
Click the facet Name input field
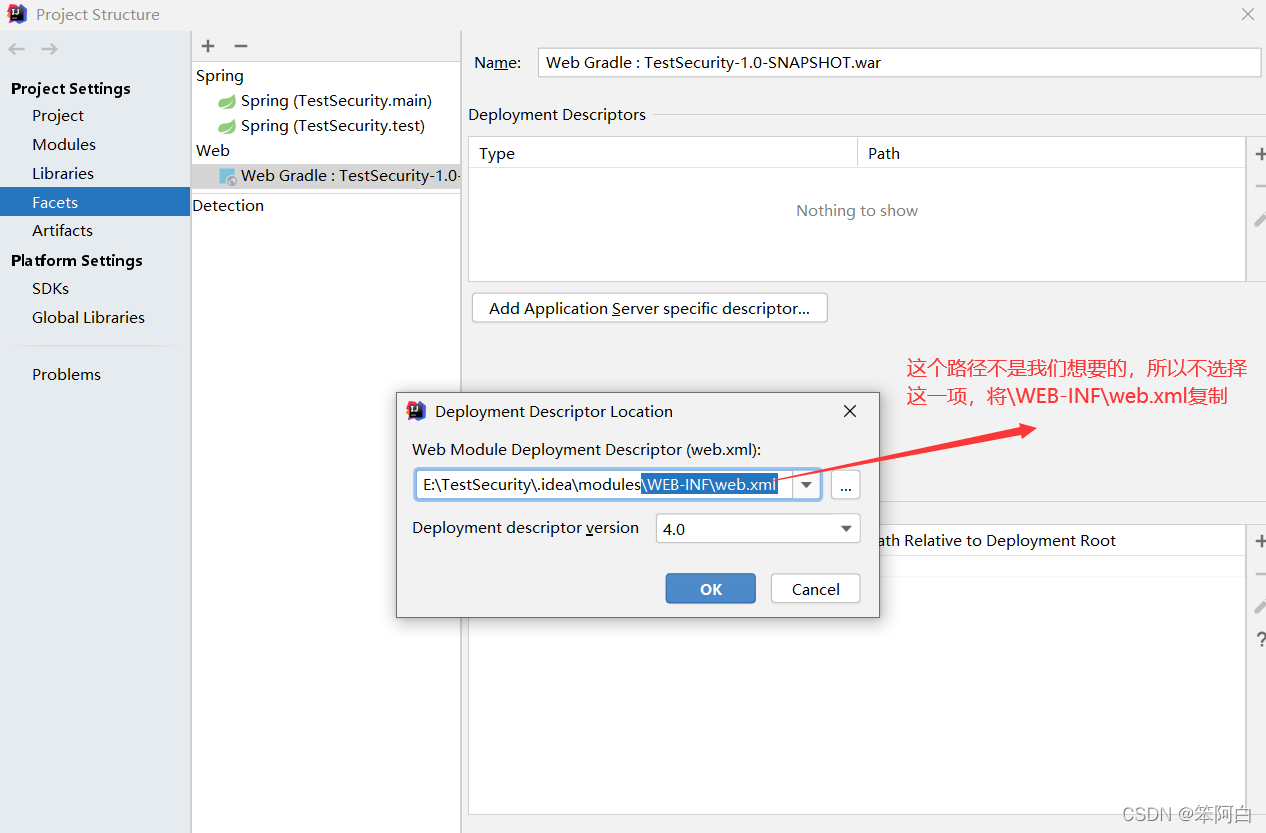899,62
